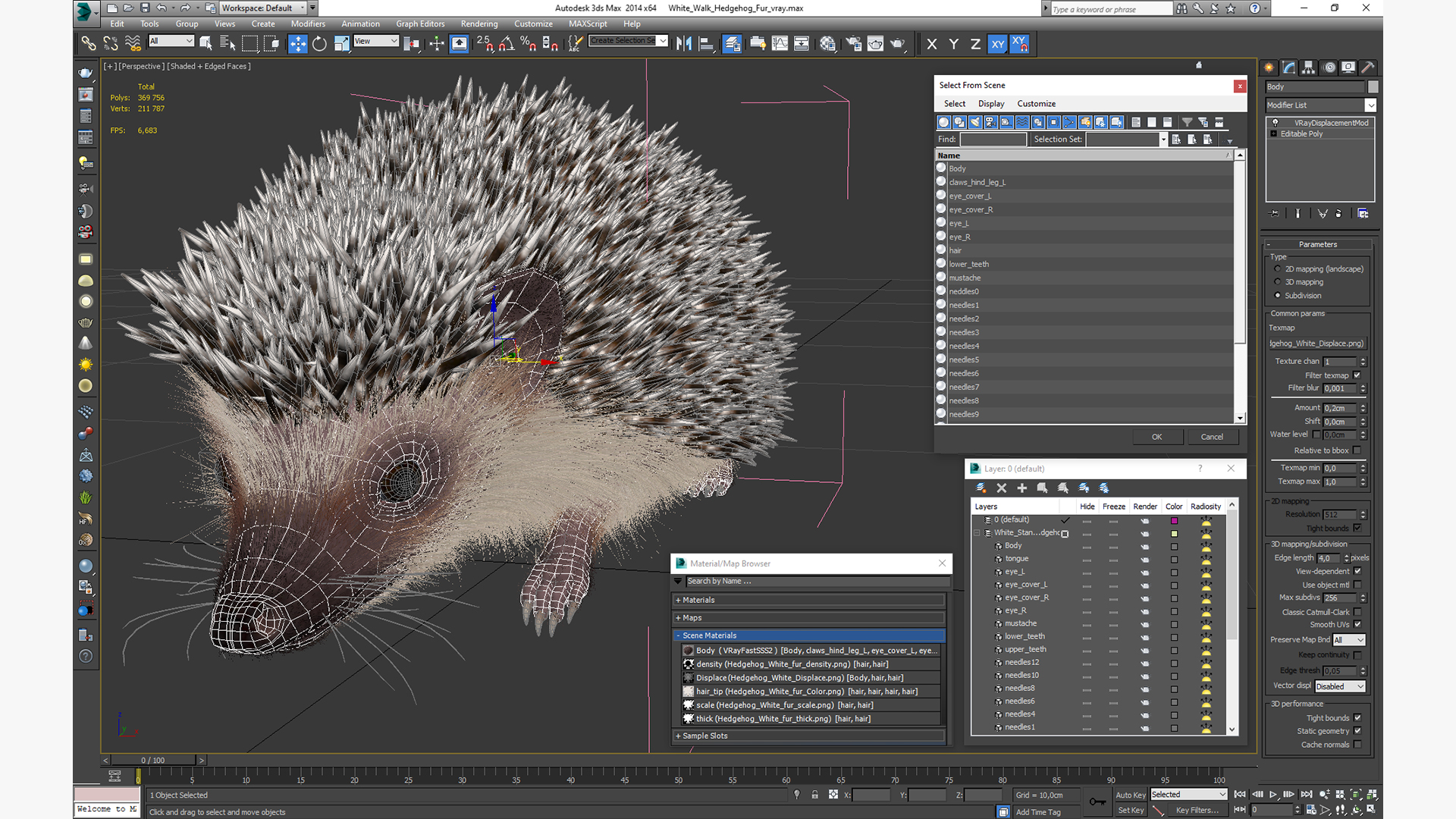
Task: Activate the Select and Scale tool
Action: pos(341,44)
